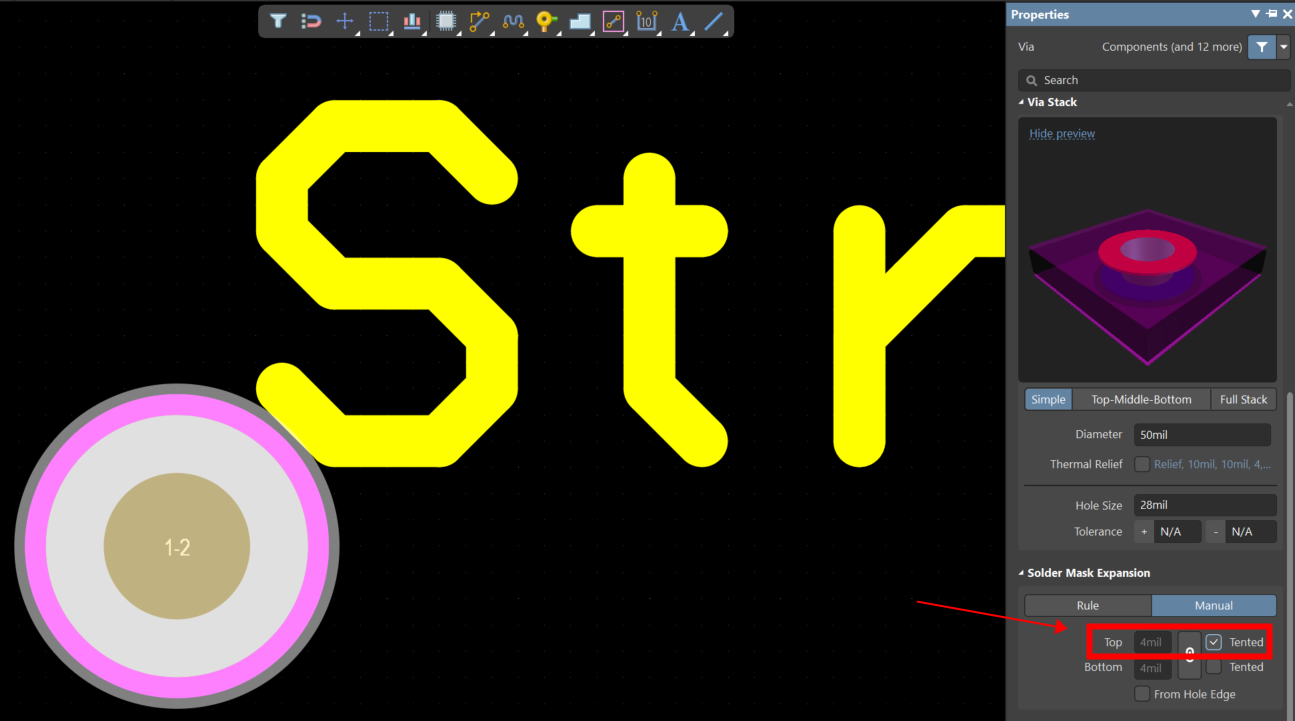Select the Move Objects cross-arrow tool
Viewport: 1295px width, 721px height.
coord(344,21)
